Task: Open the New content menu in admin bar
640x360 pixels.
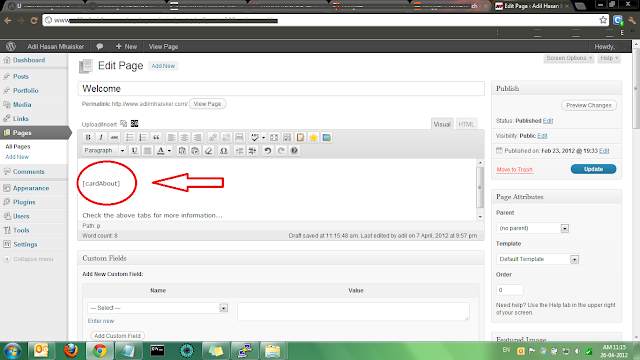Action: [x=126, y=47]
